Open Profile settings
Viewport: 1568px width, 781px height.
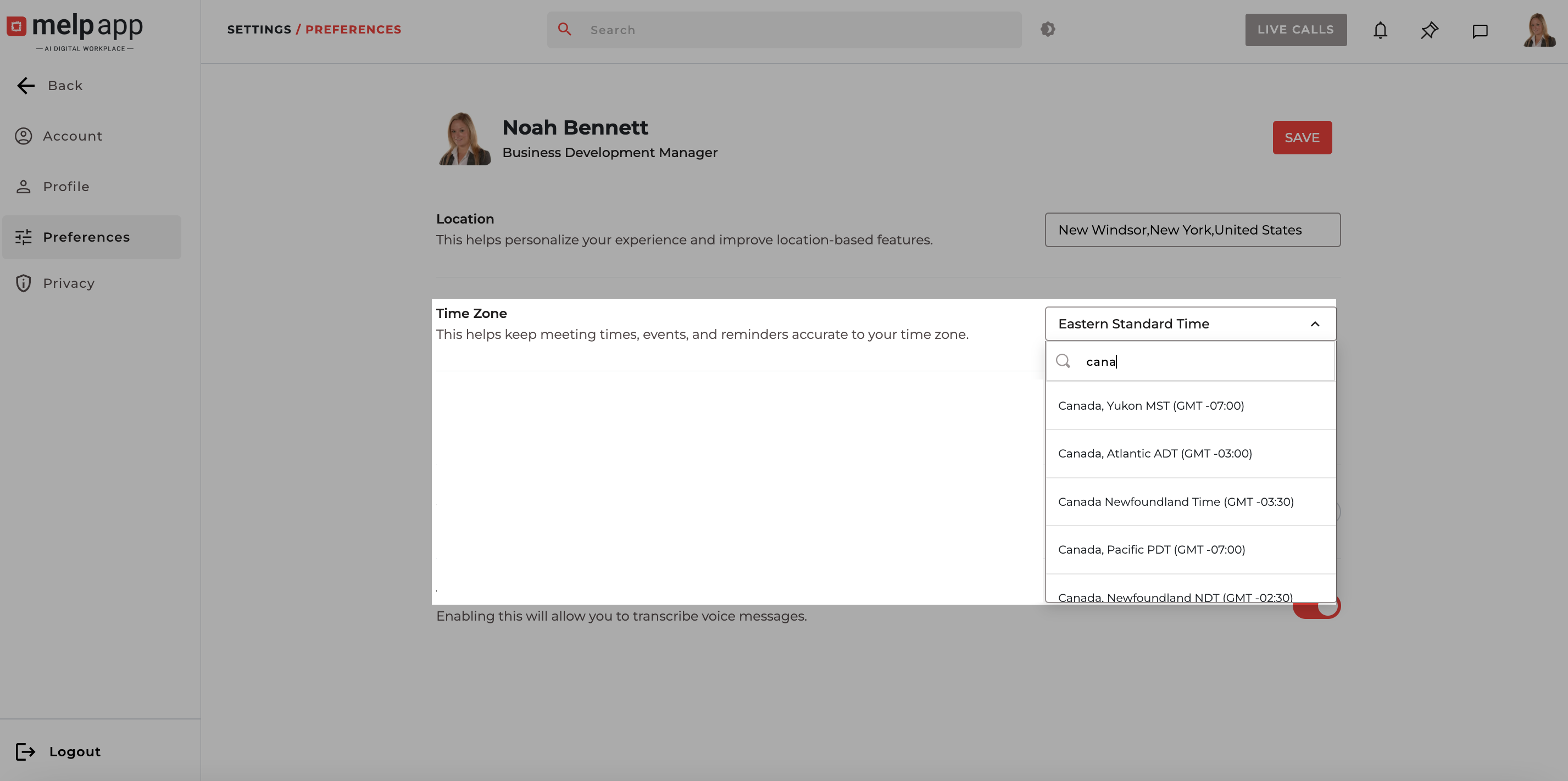[x=52, y=187]
